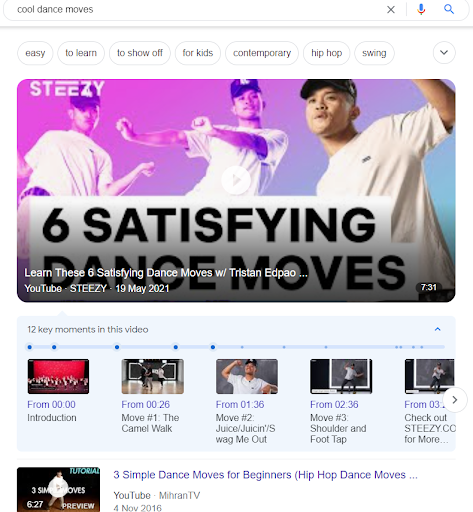This screenshot has width=473, height=512.
Task: Open '3 Simple Dance Moves for Beginners' link
Action: point(265,475)
